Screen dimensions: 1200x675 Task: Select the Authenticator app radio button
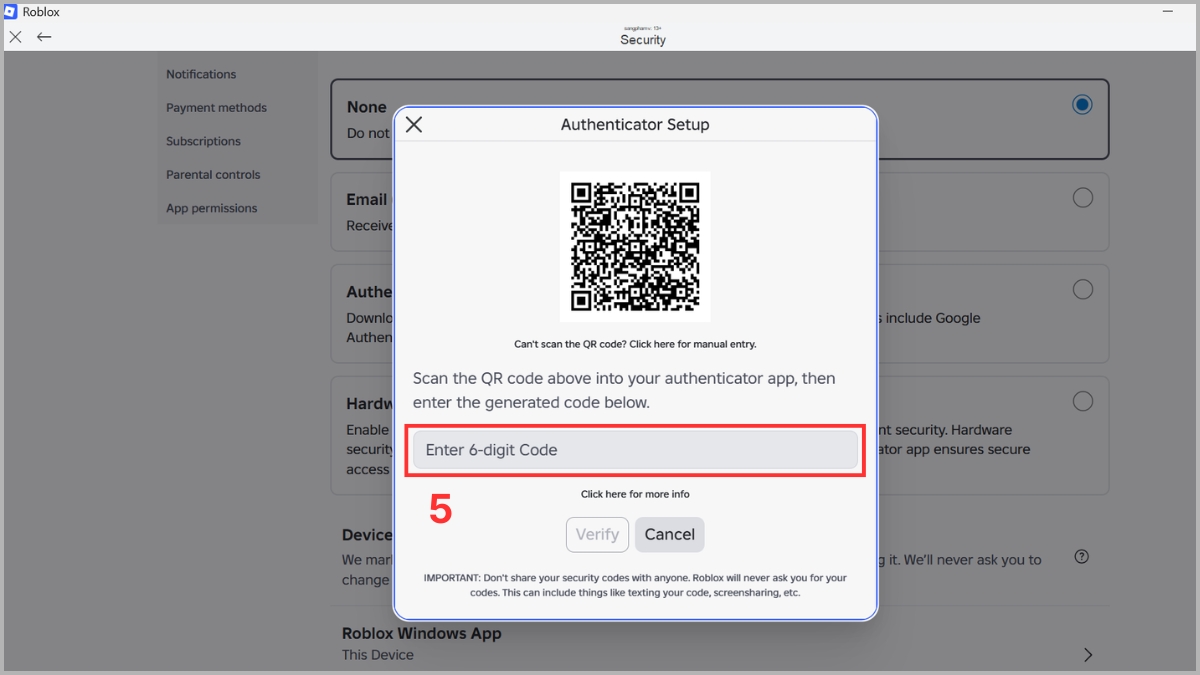1082,290
